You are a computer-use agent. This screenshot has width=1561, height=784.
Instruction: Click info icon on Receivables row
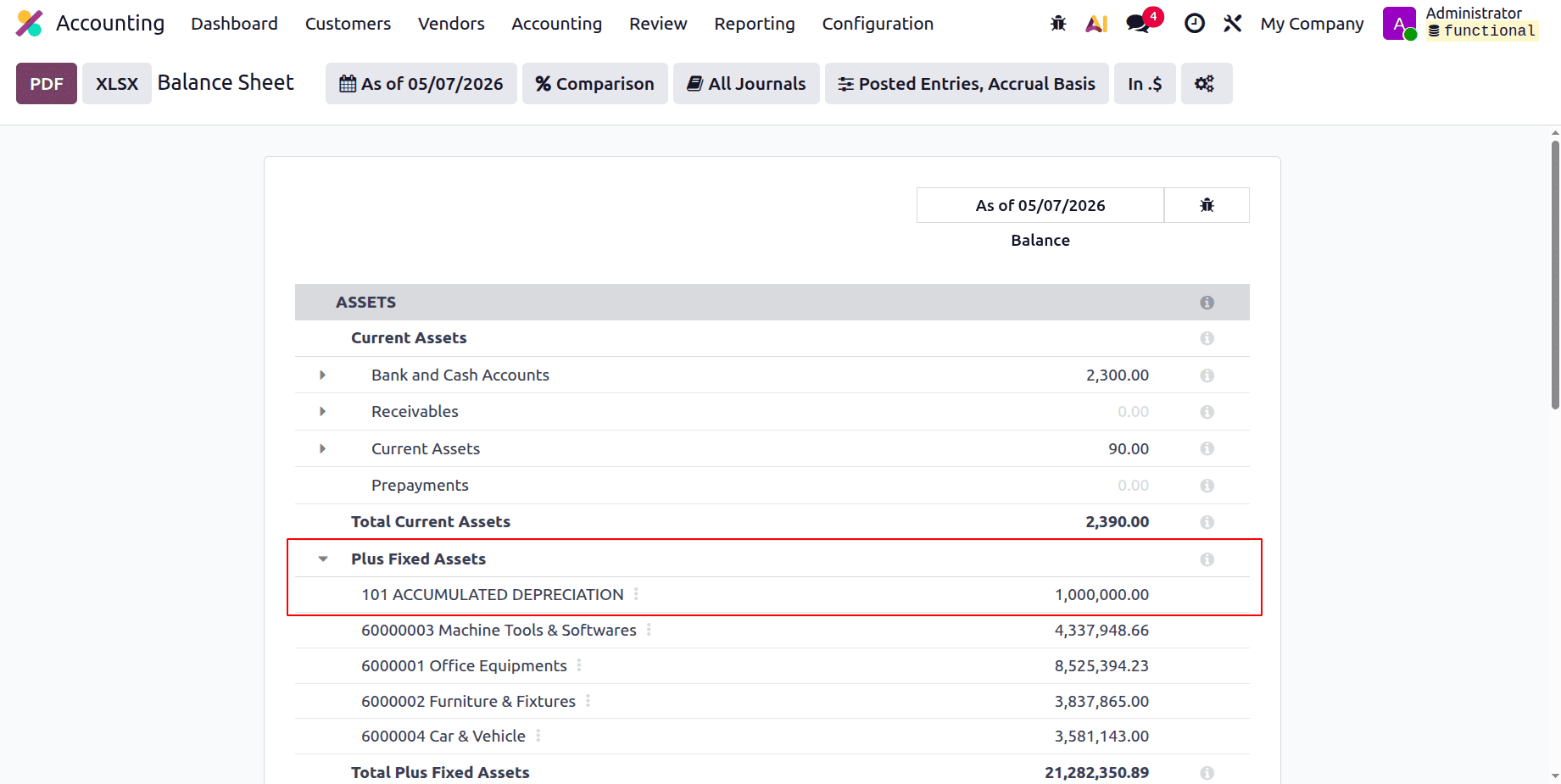pos(1207,411)
